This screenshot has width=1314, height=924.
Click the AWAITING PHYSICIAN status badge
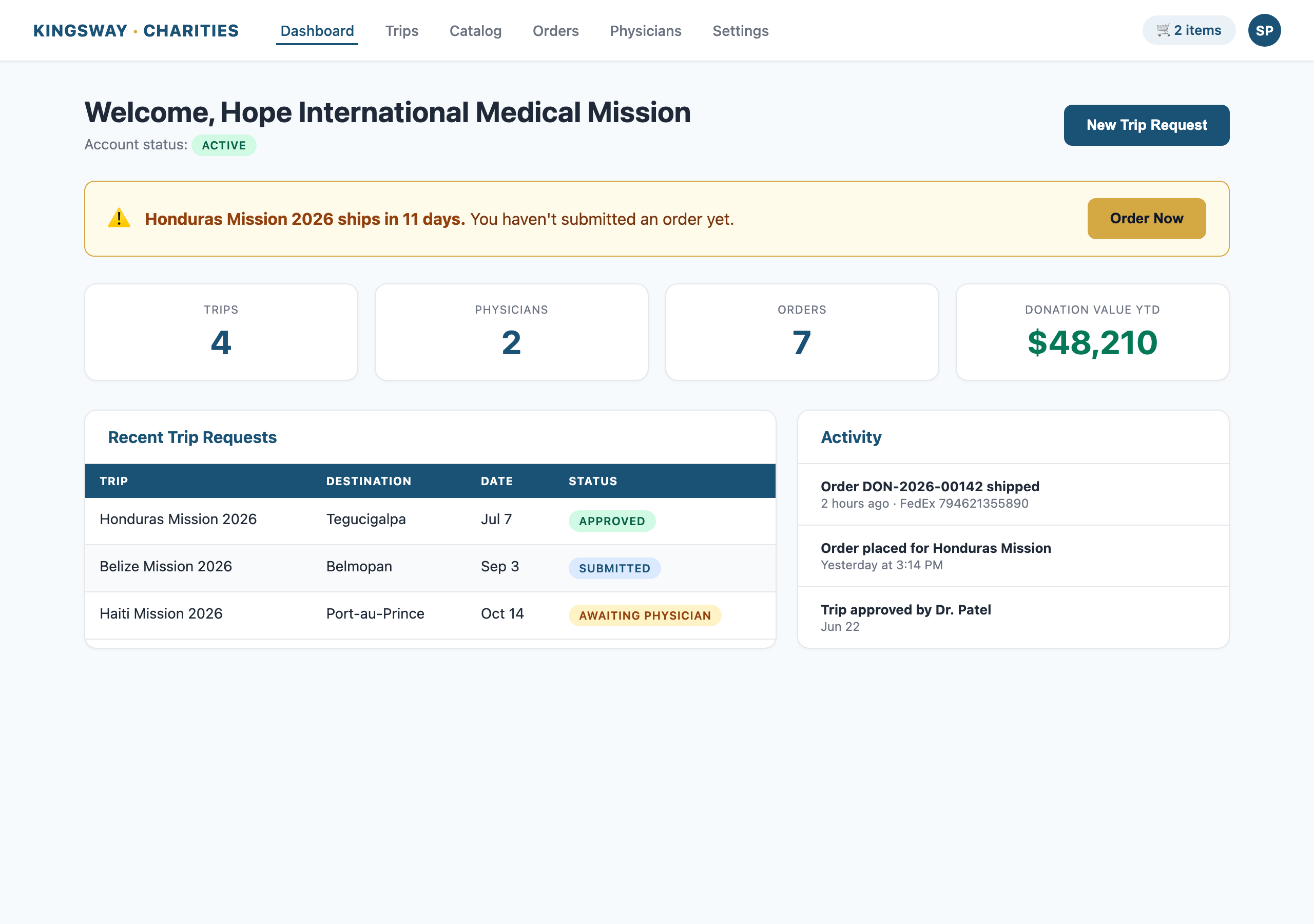644,615
